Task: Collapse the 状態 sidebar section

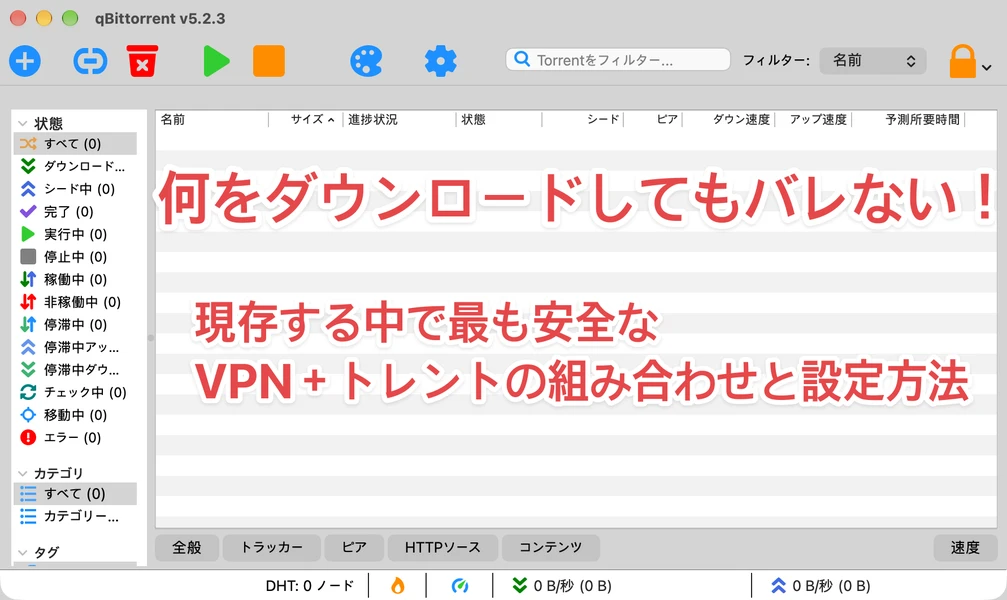Action: (22, 123)
